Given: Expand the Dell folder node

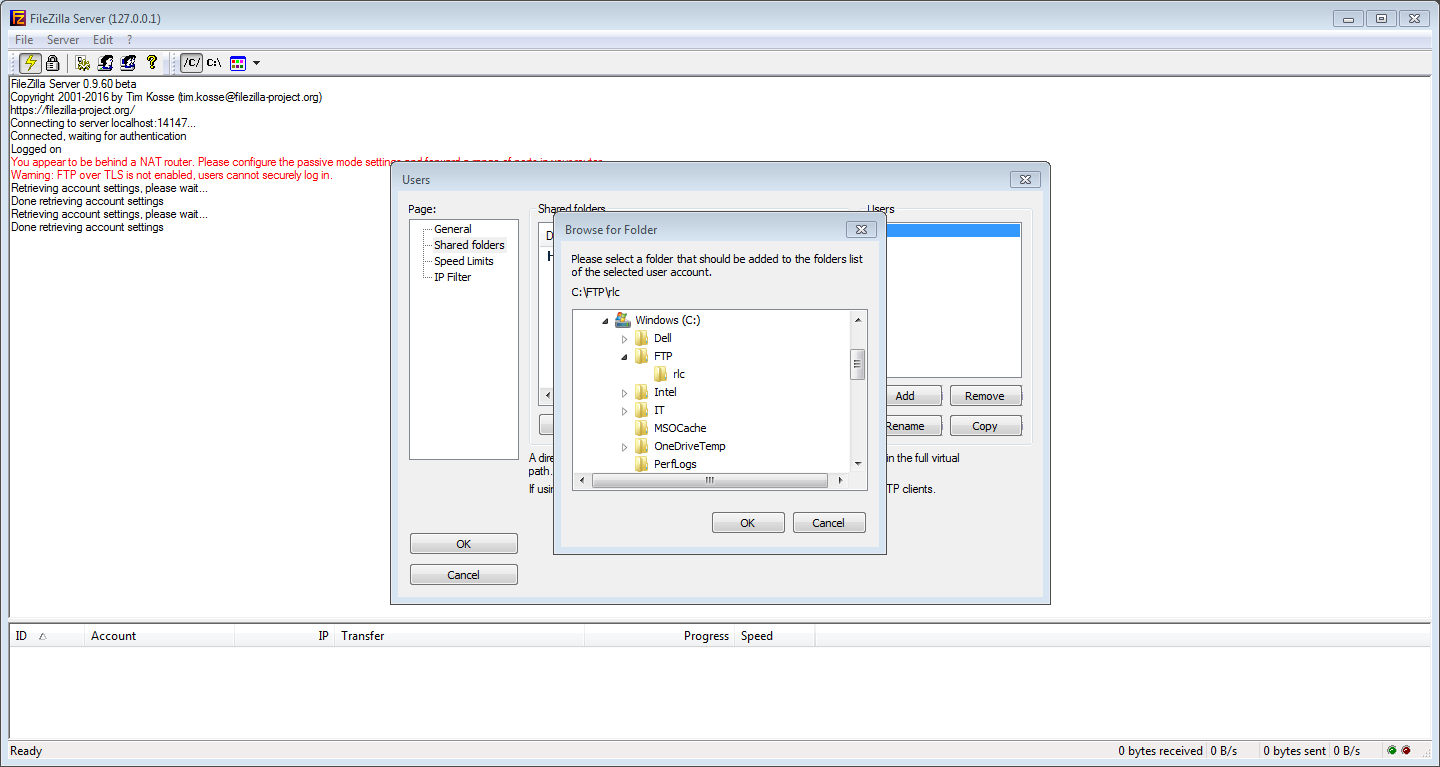Looking at the screenshot, I should [624, 339].
